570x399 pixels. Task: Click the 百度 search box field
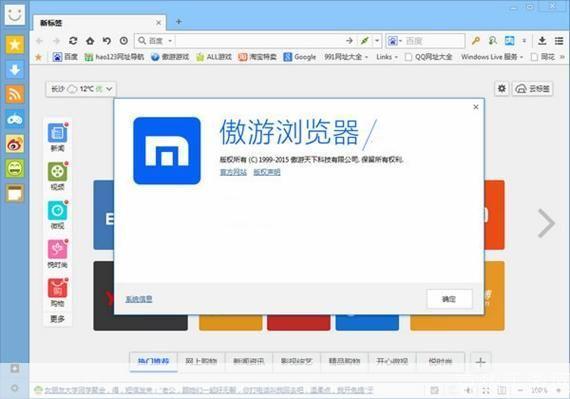click(x=434, y=41)
